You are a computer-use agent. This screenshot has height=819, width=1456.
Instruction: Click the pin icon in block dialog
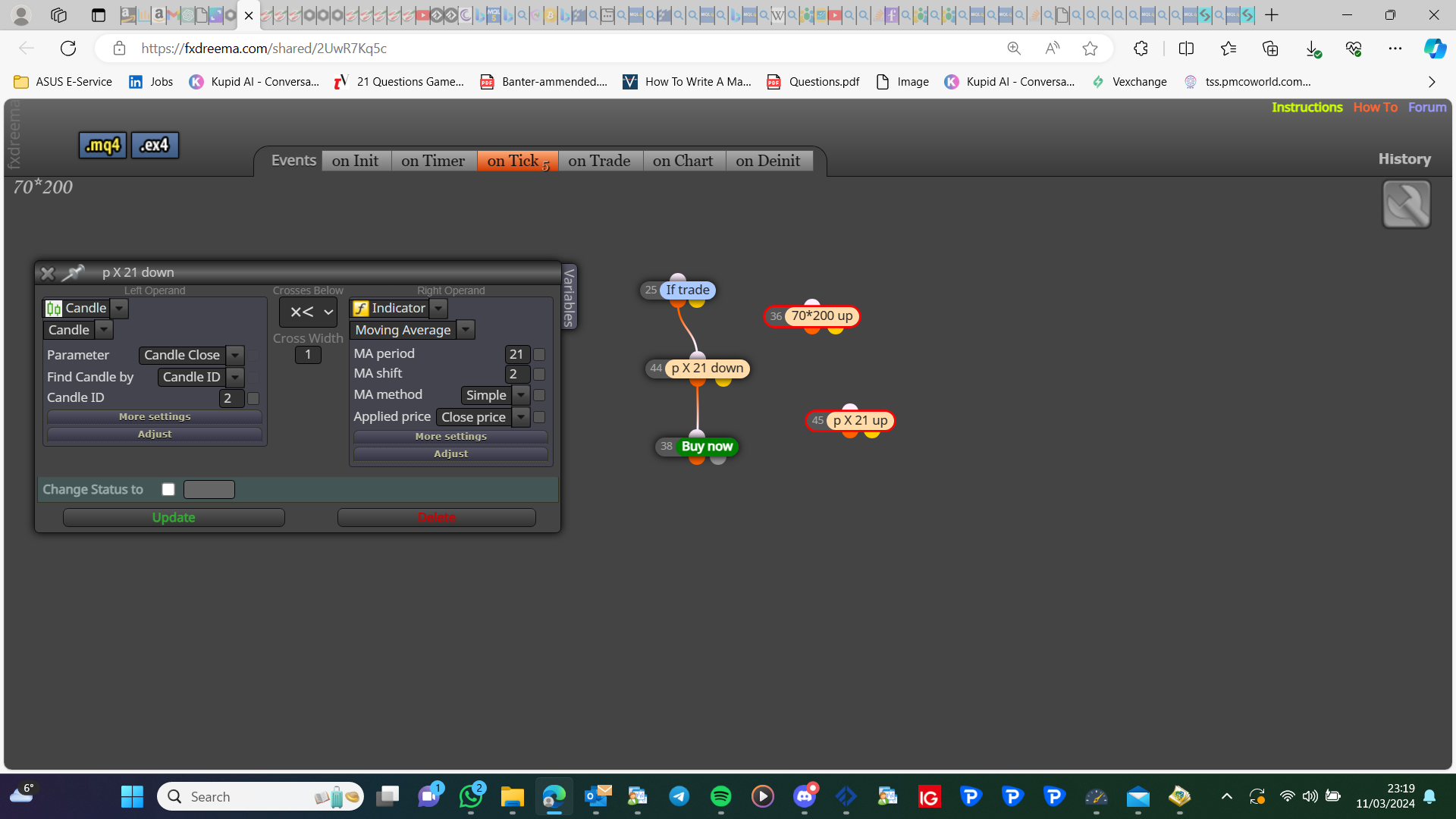tap(74, 272)
